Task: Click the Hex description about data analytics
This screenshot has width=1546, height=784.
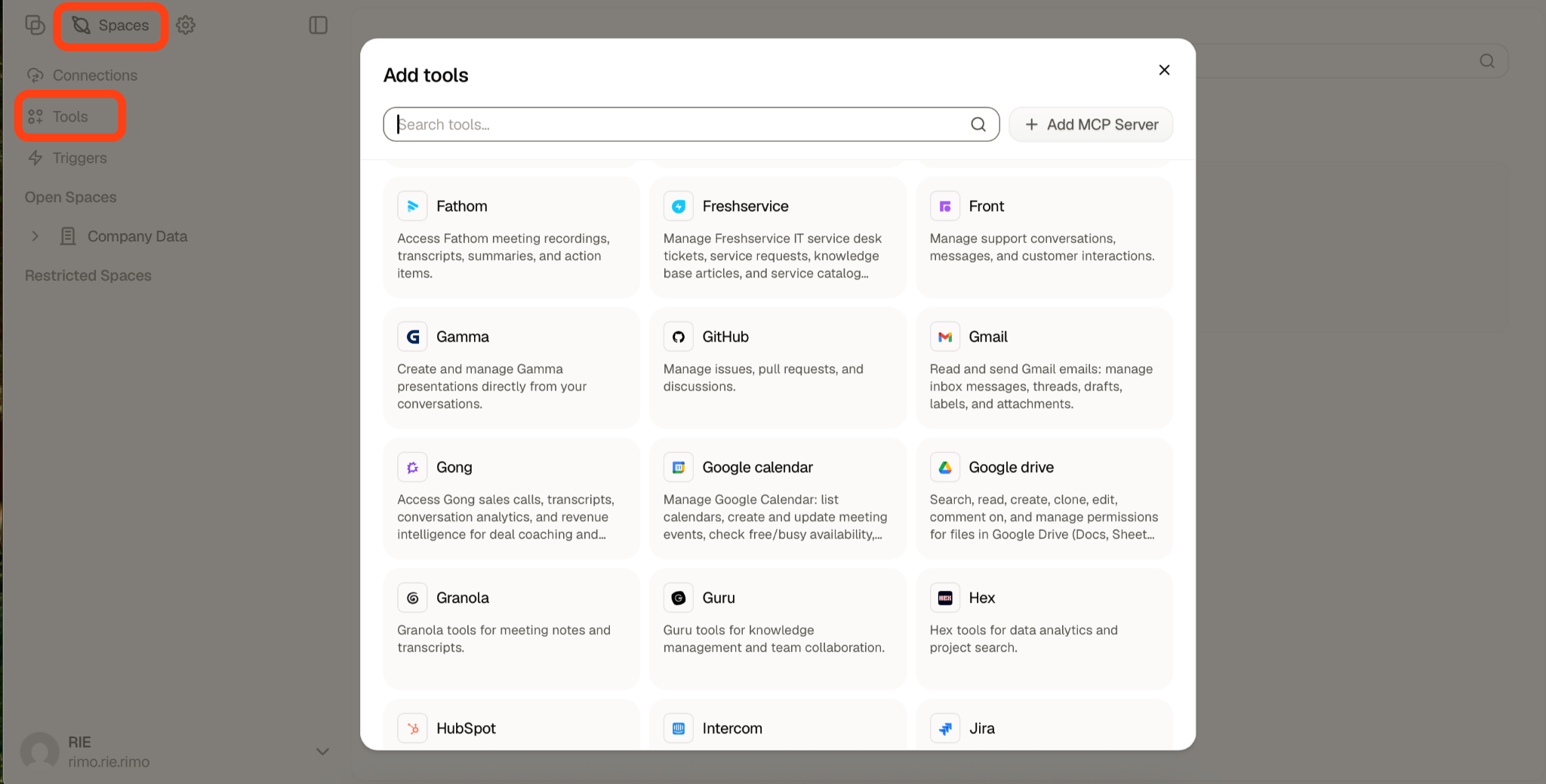Action: pos(1024,638)
